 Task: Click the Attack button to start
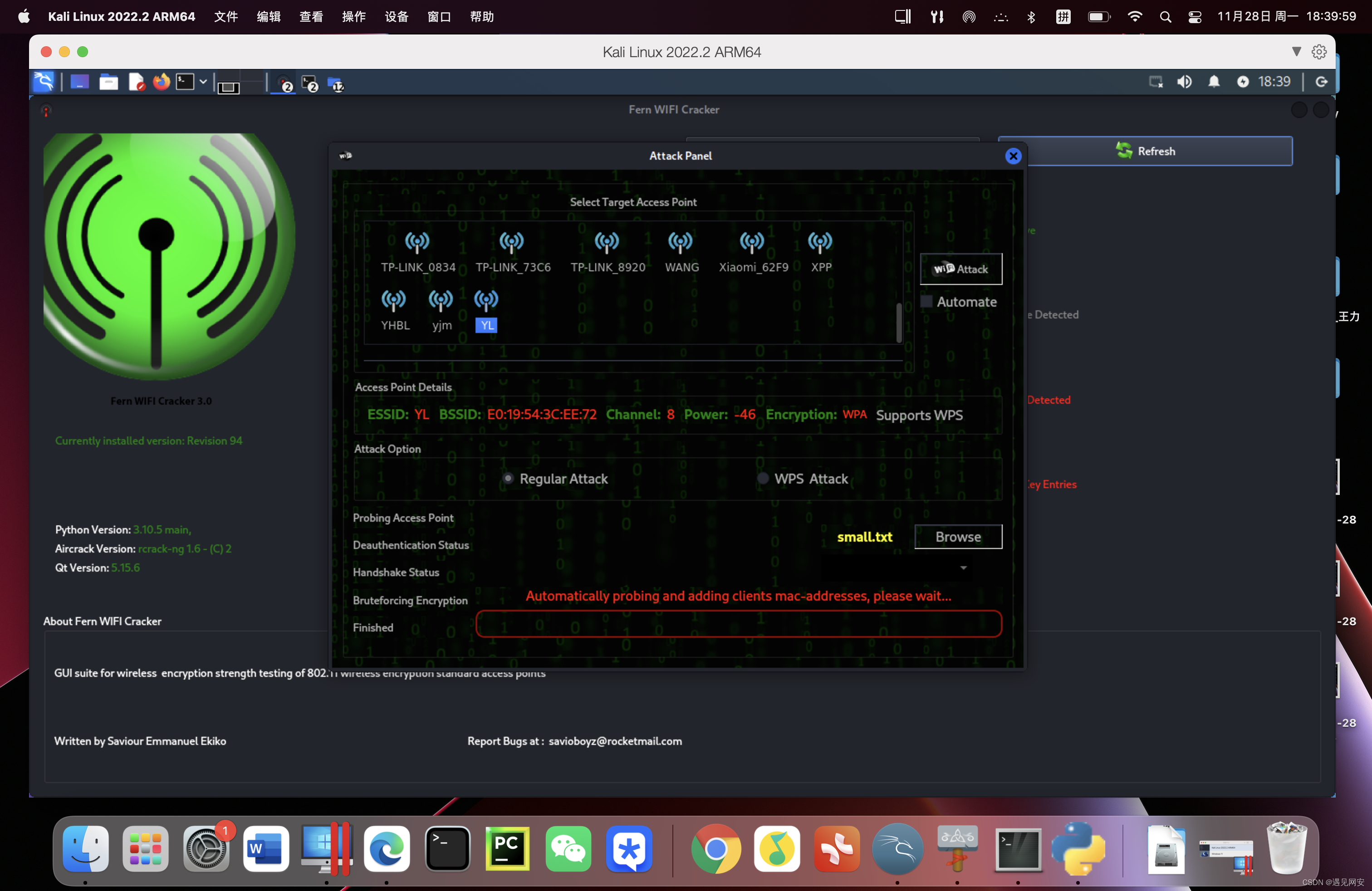pyautogui.click(x=960, y=268)
